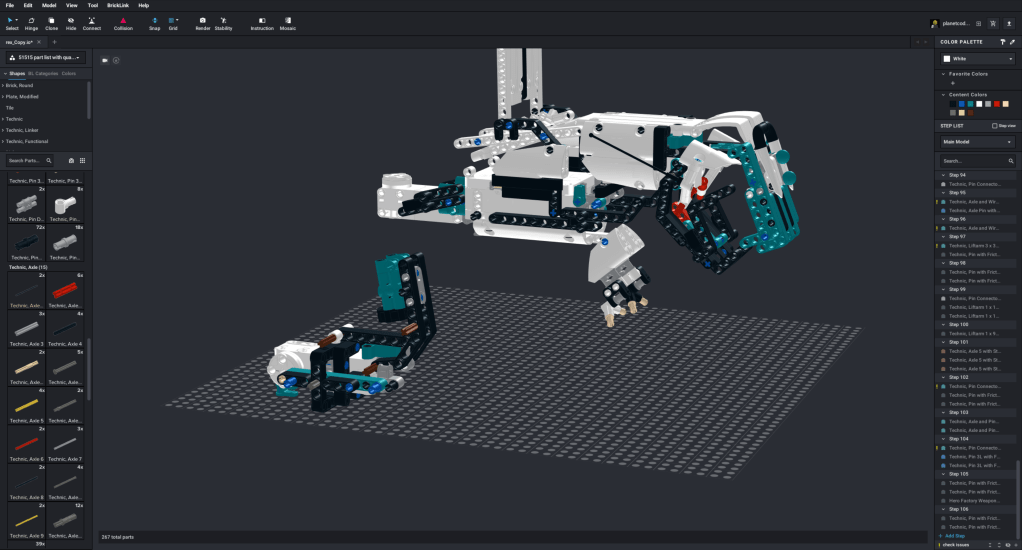Switch to the Colors tab
Viewport: 1022px width, 550px height.
tap(69, 73)
